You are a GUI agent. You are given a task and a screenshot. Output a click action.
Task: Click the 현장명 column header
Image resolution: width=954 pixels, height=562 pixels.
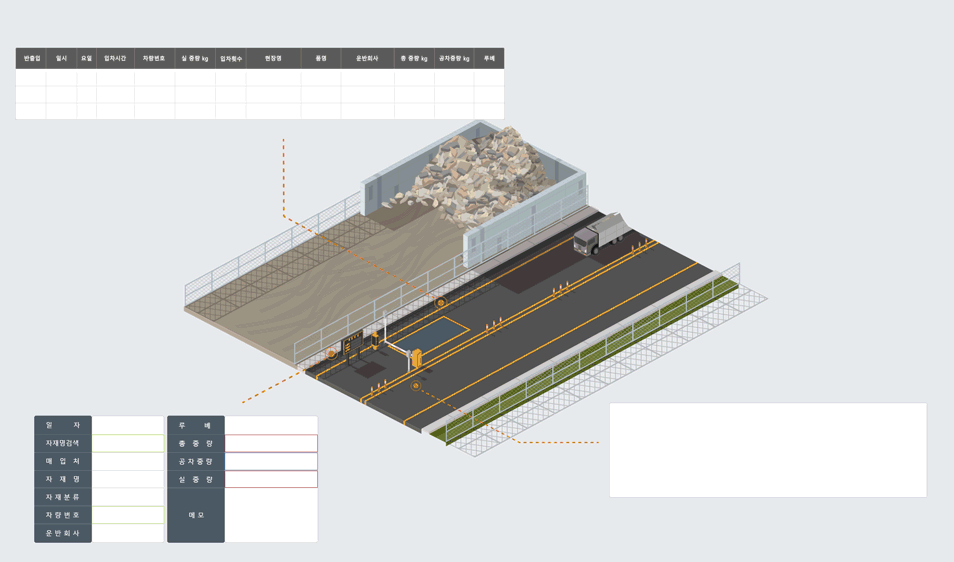coord(273,59)
